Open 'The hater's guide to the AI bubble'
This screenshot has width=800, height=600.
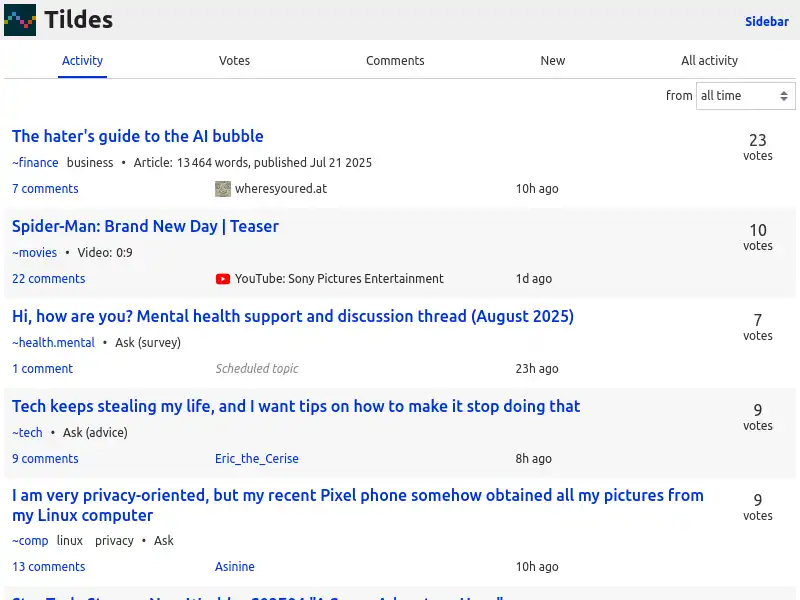(138, 136)
